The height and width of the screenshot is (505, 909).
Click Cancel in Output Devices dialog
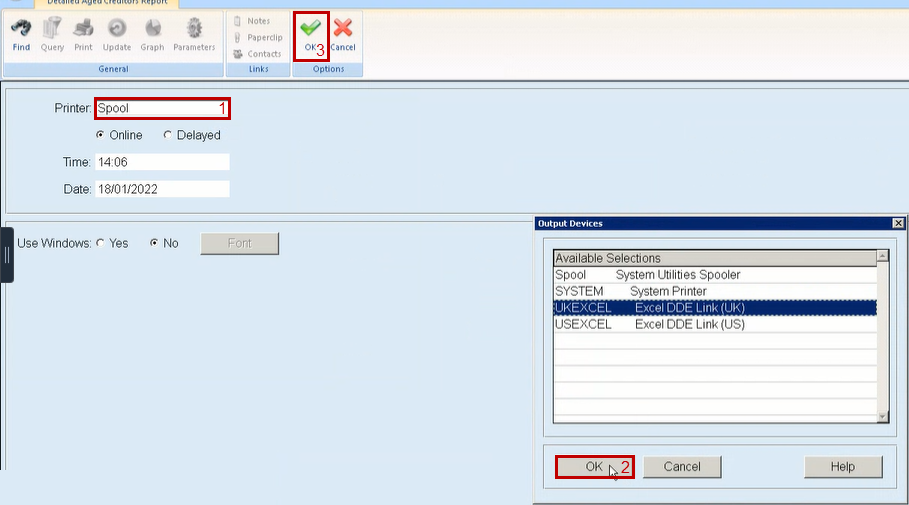point(682,467)
